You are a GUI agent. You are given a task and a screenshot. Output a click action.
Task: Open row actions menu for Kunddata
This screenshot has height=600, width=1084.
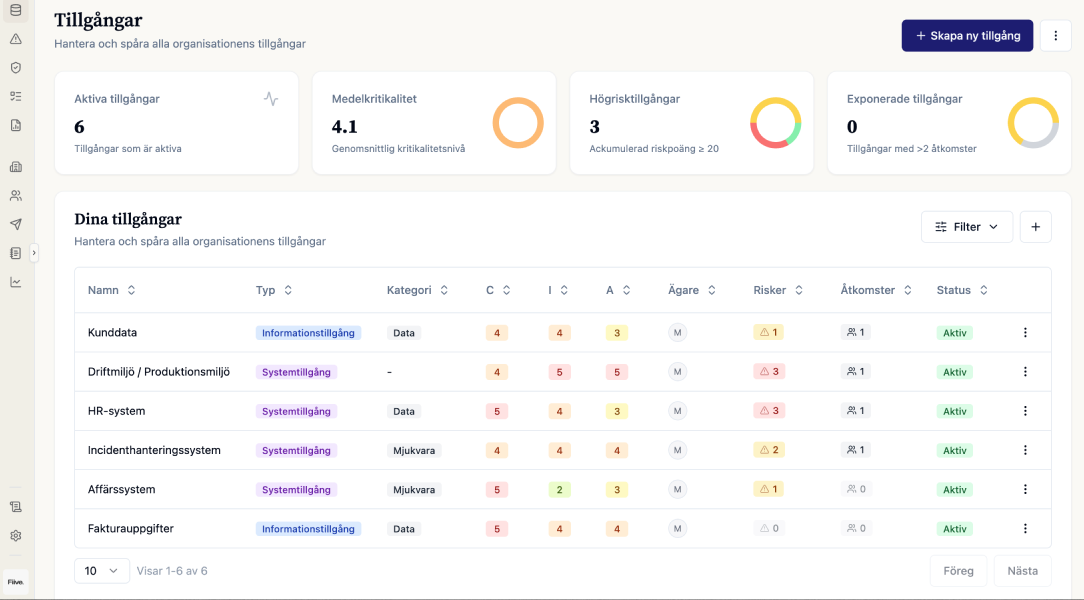pyautogui.click(x=1025, y=332)
